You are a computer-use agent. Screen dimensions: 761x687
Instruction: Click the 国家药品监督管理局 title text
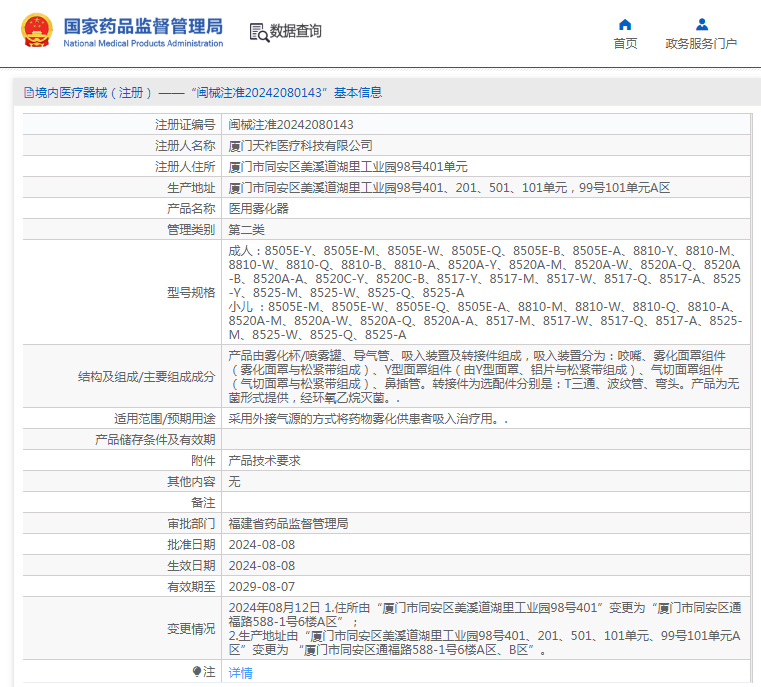pyautogui.click(x=143, y=26)
